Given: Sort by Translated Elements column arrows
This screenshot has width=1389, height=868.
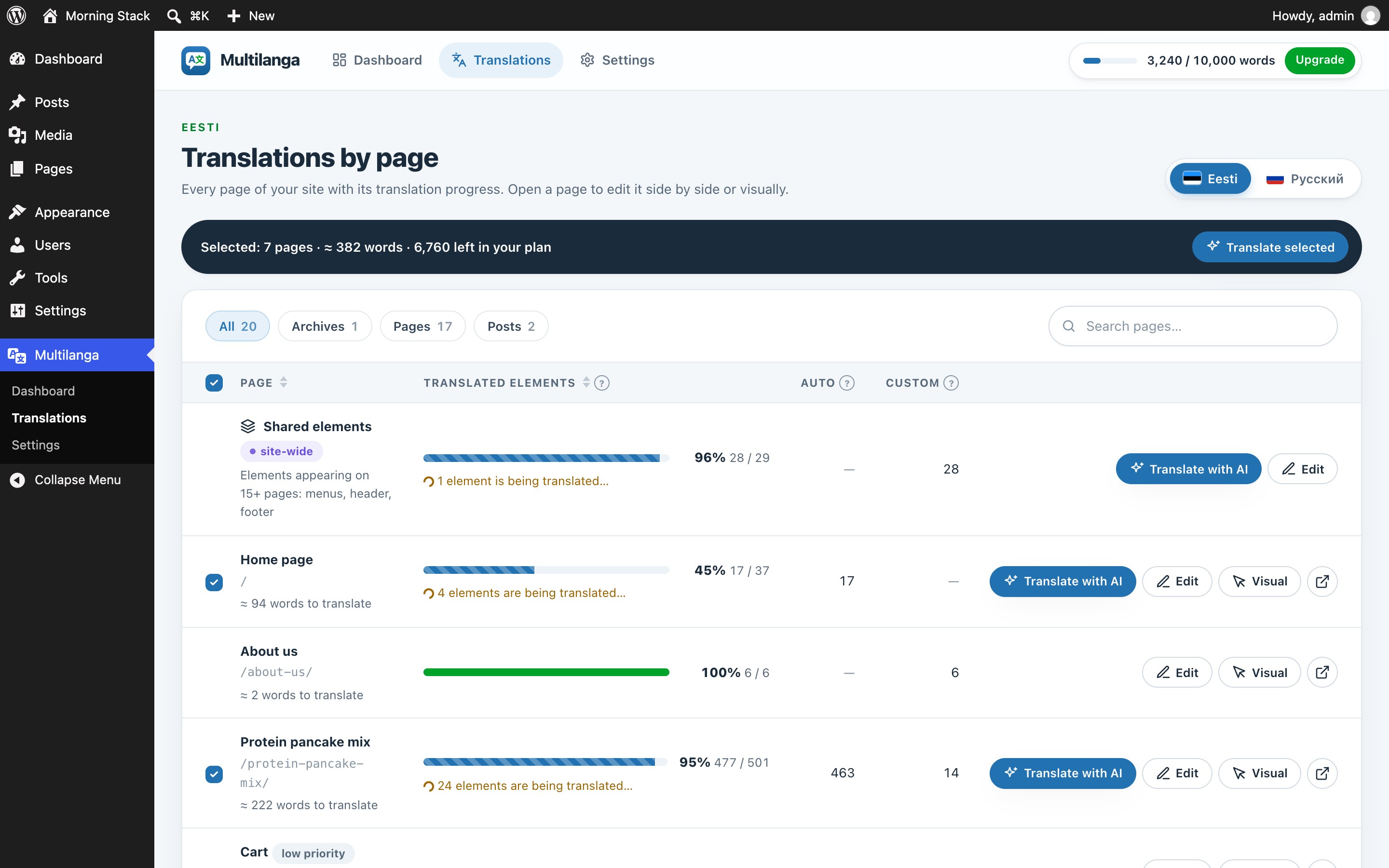Looking at the screenshot, I should (586, 382).
